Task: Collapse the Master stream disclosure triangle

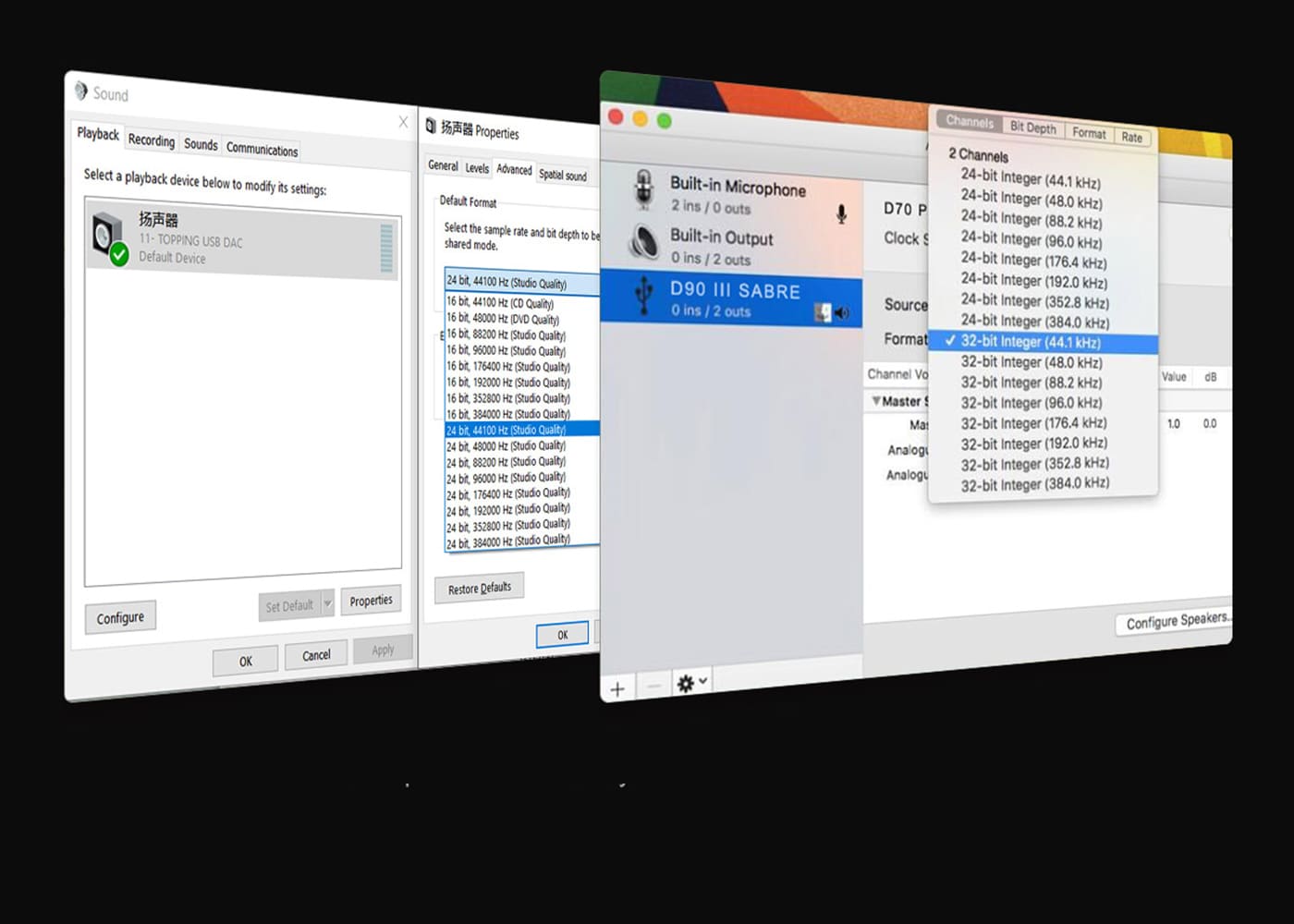Action: pos(876,401)
